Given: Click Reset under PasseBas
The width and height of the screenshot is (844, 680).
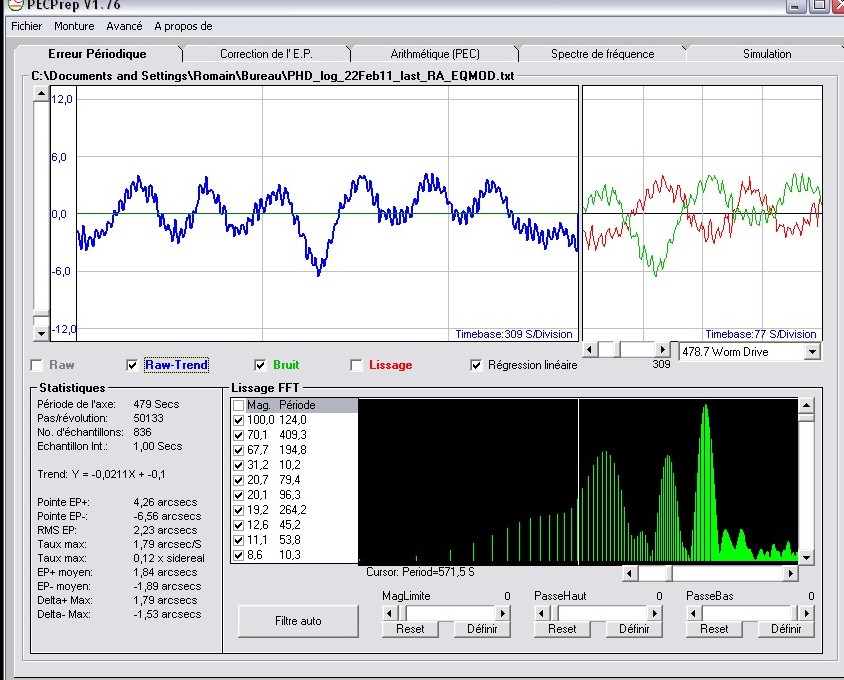Looking at the screenshot, I should coord(714,629).
